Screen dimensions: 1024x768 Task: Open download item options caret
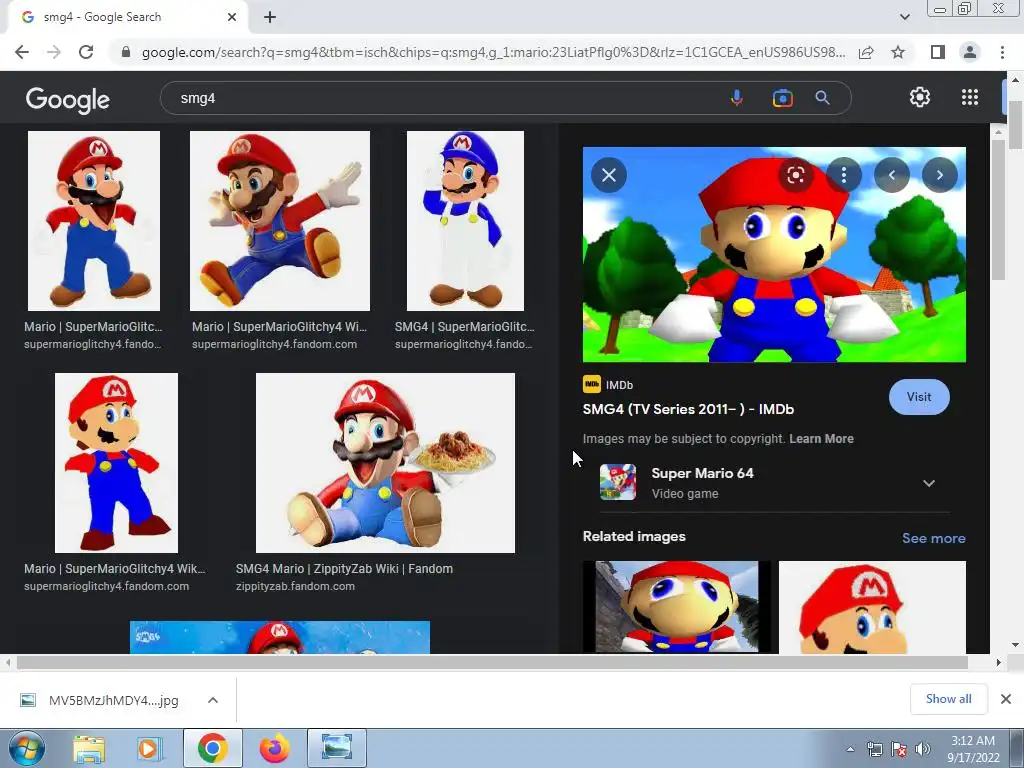click(x=213, y=700)
